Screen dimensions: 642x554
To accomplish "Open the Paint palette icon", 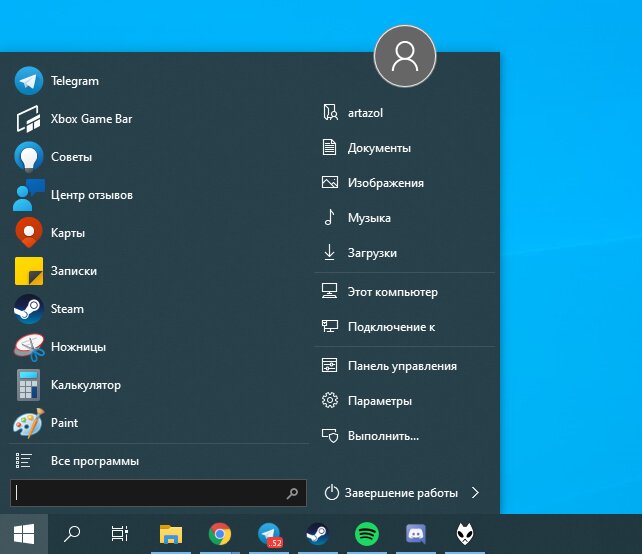I will coord(29,423).
